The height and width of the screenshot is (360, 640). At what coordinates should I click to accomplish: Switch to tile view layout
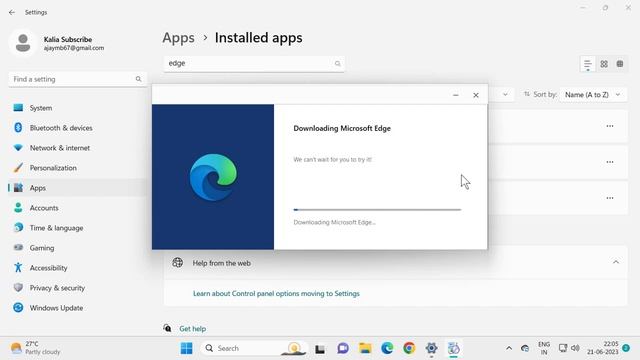(x=620, y=64)
